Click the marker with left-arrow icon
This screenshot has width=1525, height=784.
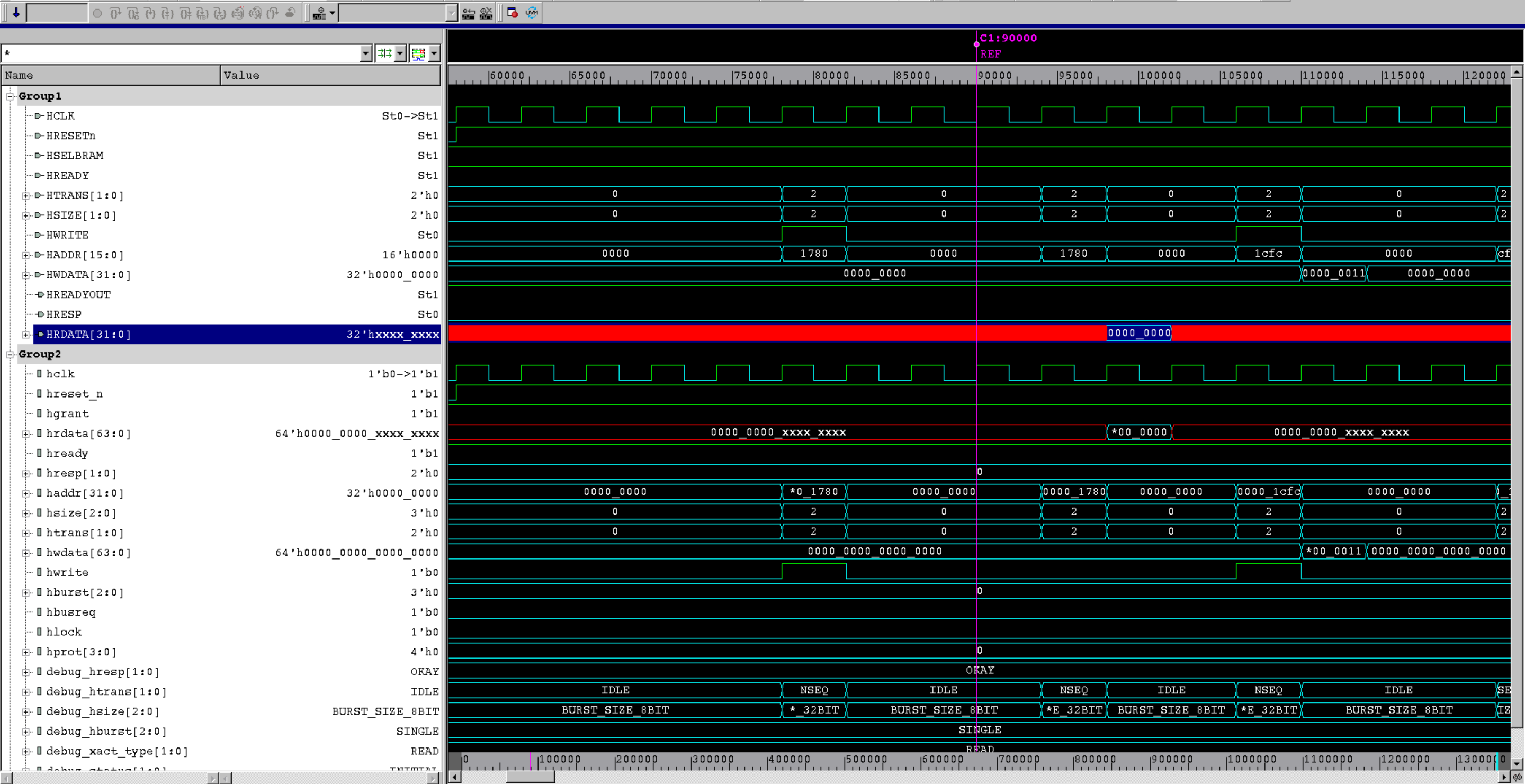[468, 12]
